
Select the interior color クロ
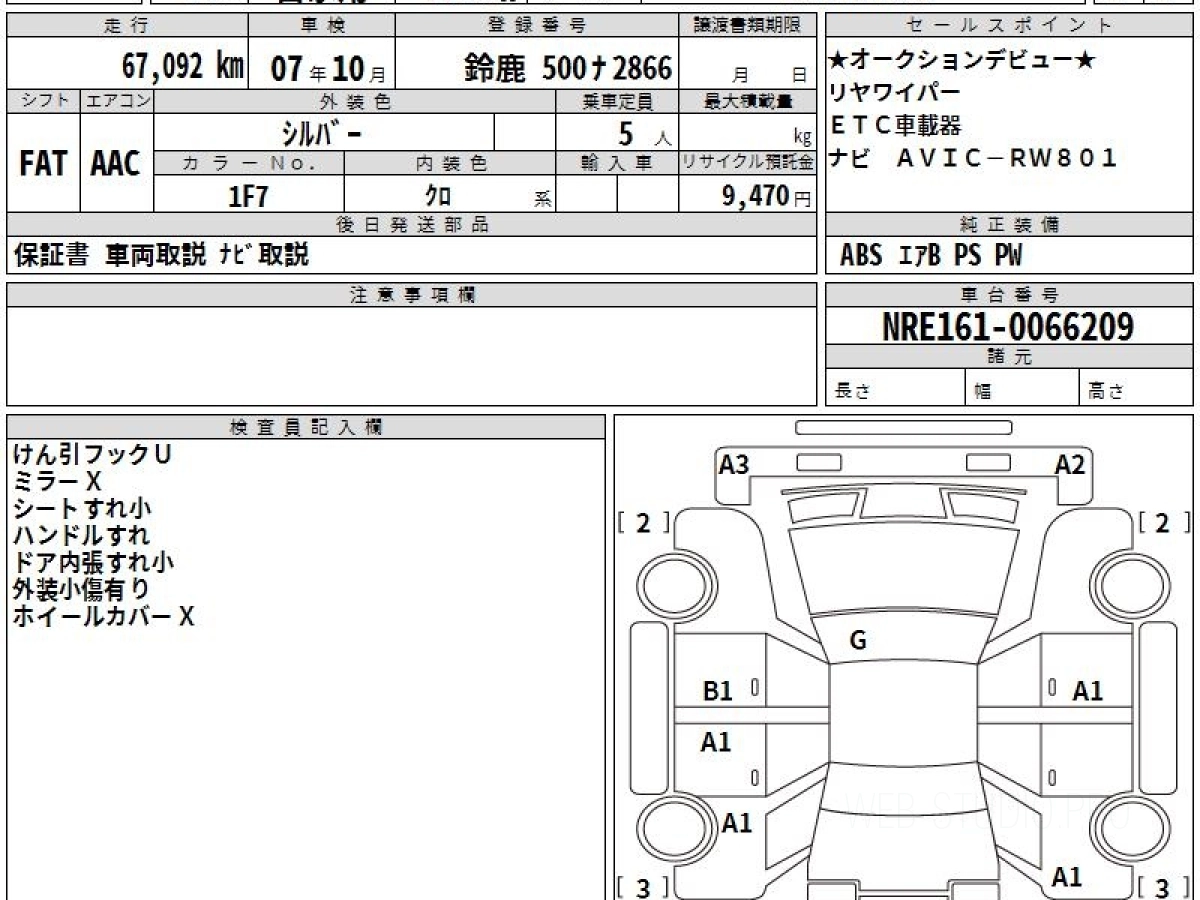[438, 196]
